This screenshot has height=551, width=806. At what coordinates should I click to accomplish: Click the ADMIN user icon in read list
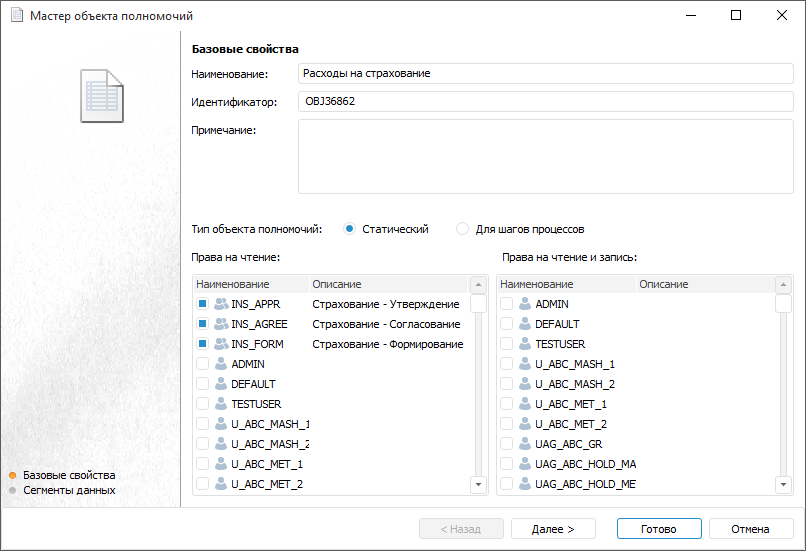[x=221, y=364]
